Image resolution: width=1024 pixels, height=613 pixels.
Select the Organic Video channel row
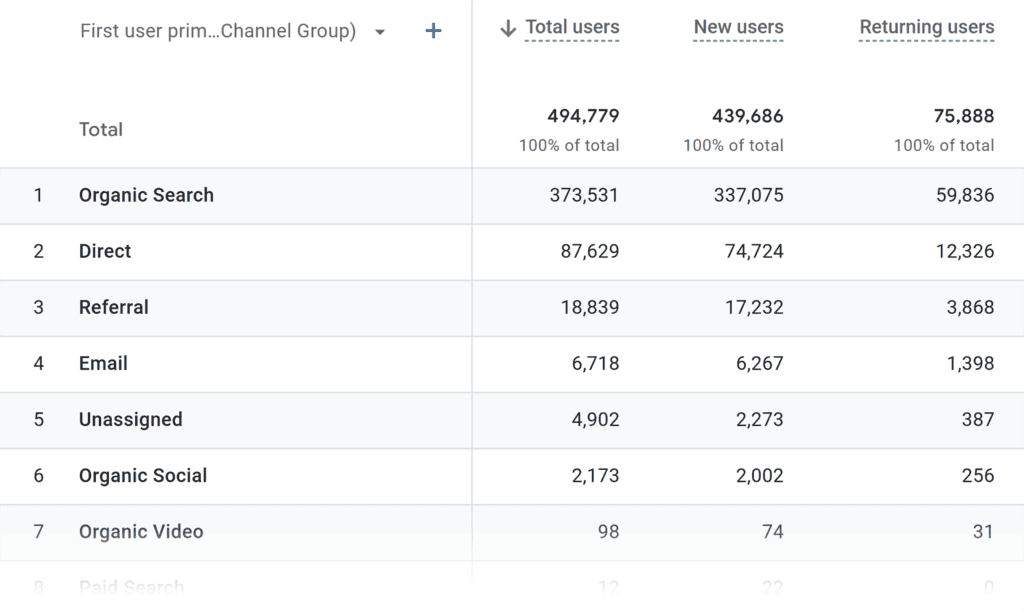click(141, 531)
